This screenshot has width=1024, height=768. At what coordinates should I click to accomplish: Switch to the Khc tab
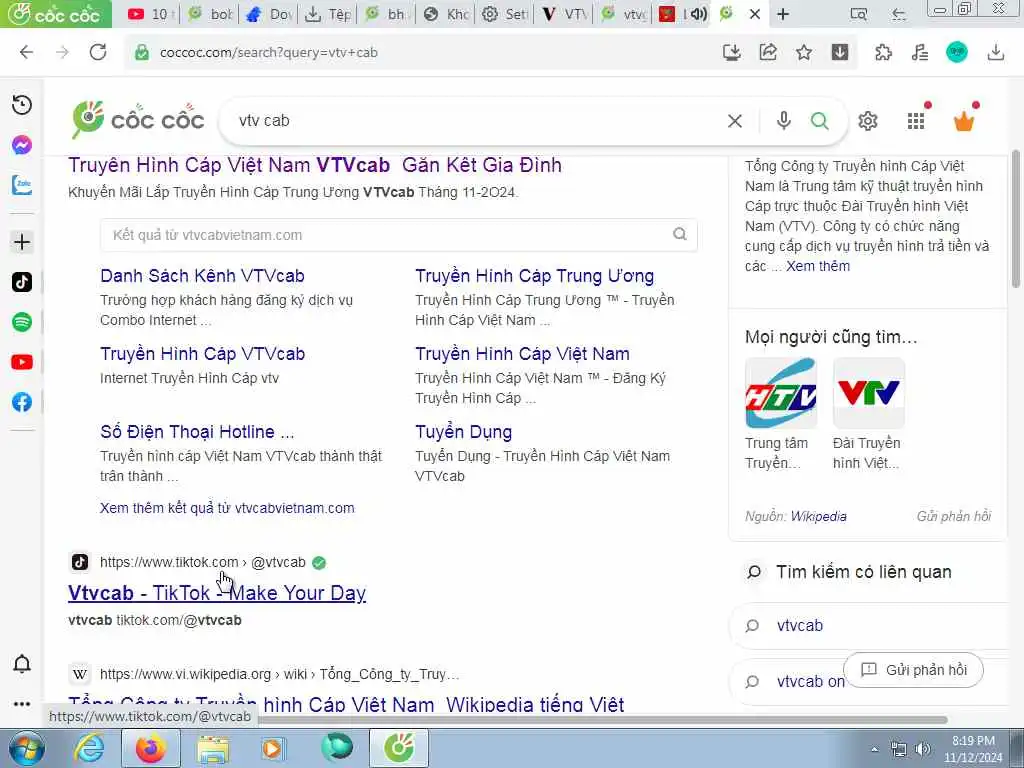coord(446,14)
